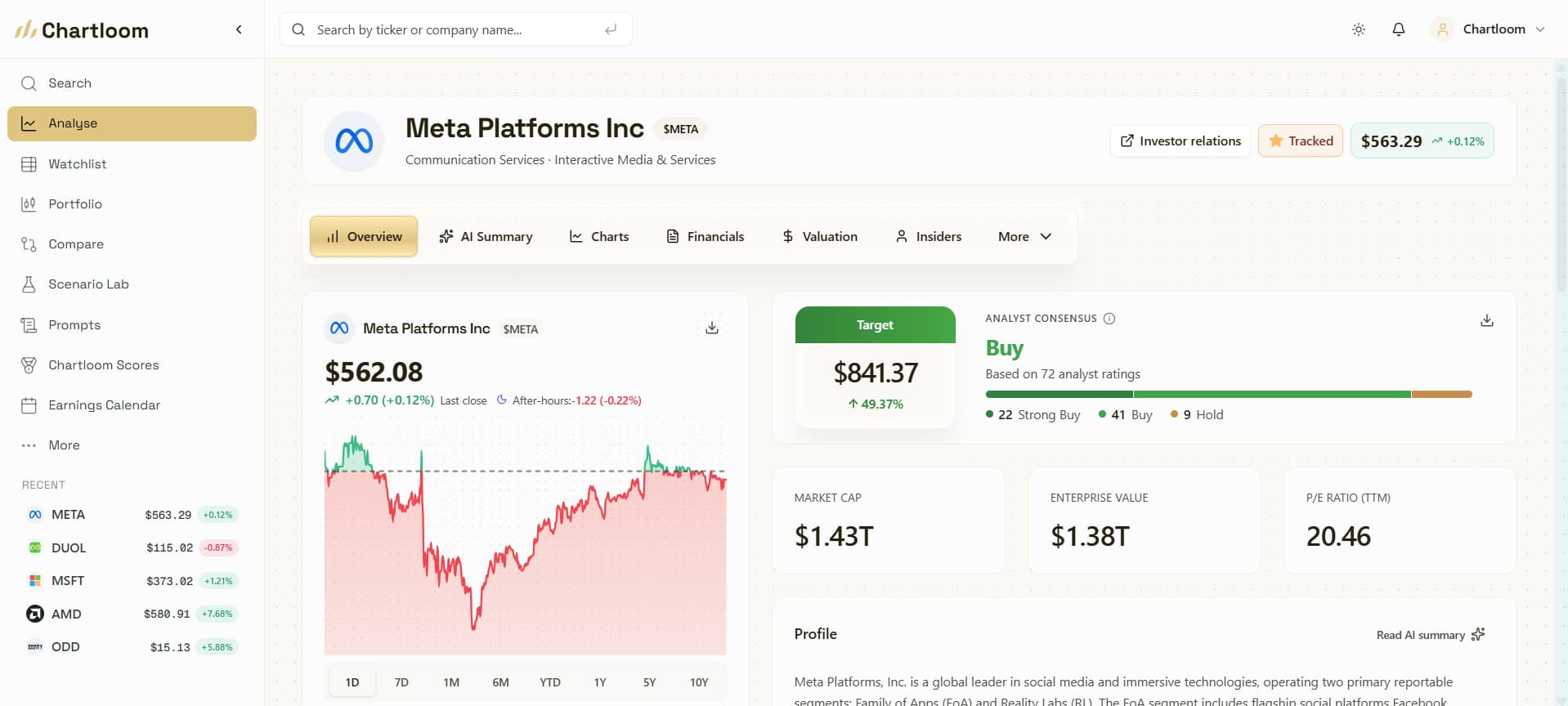Switch to the Financials tab

click(x=705, y=236)
